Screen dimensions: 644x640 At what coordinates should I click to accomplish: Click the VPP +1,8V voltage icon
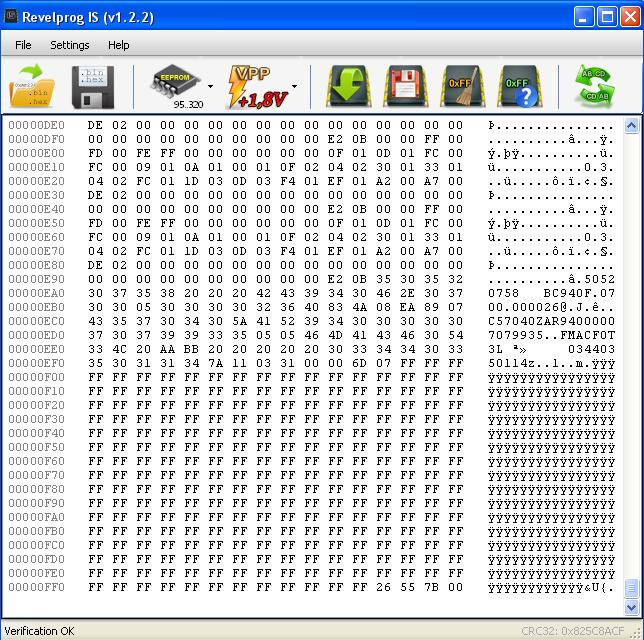258,87
